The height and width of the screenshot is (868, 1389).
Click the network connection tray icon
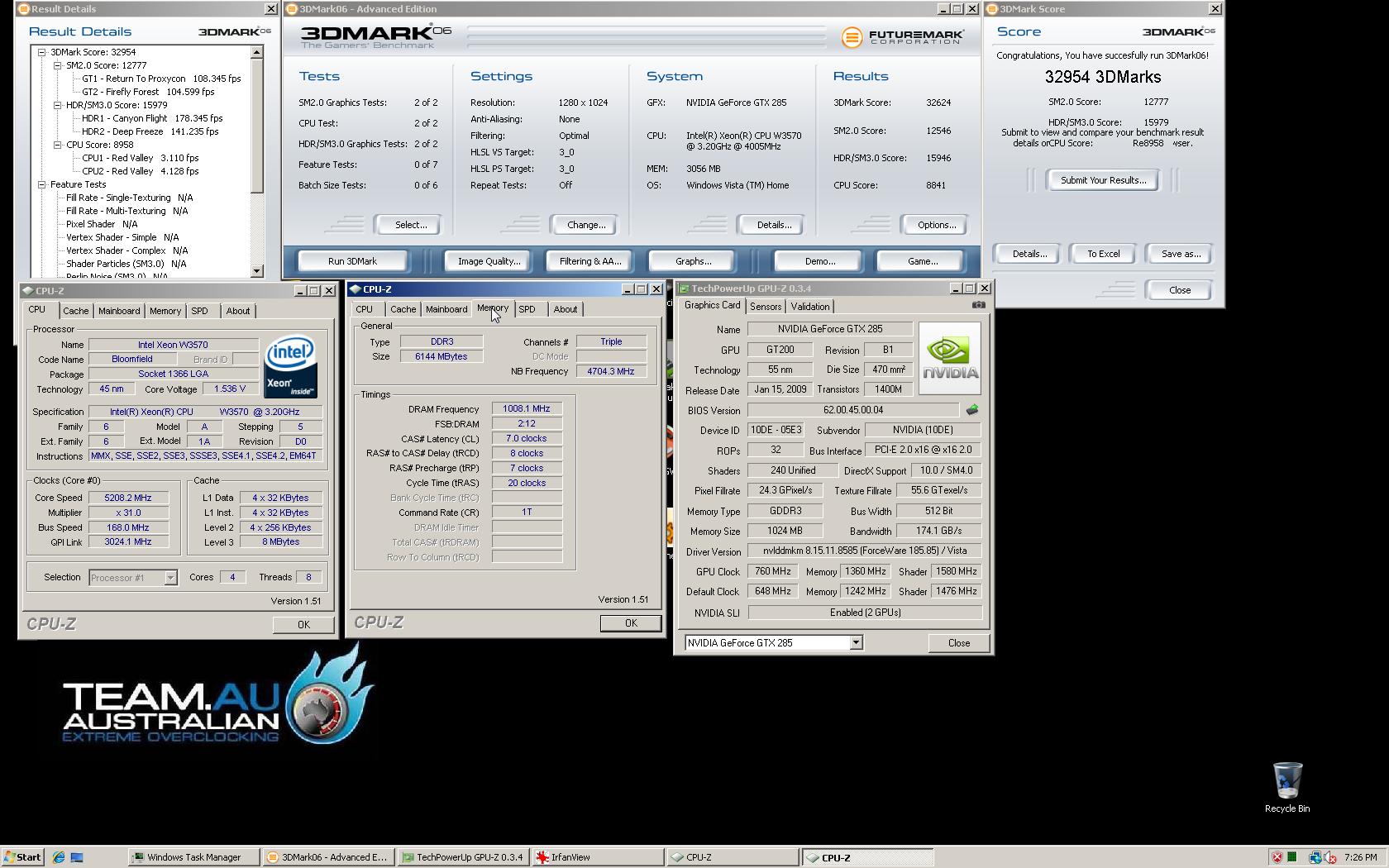tap(1315, 857)
